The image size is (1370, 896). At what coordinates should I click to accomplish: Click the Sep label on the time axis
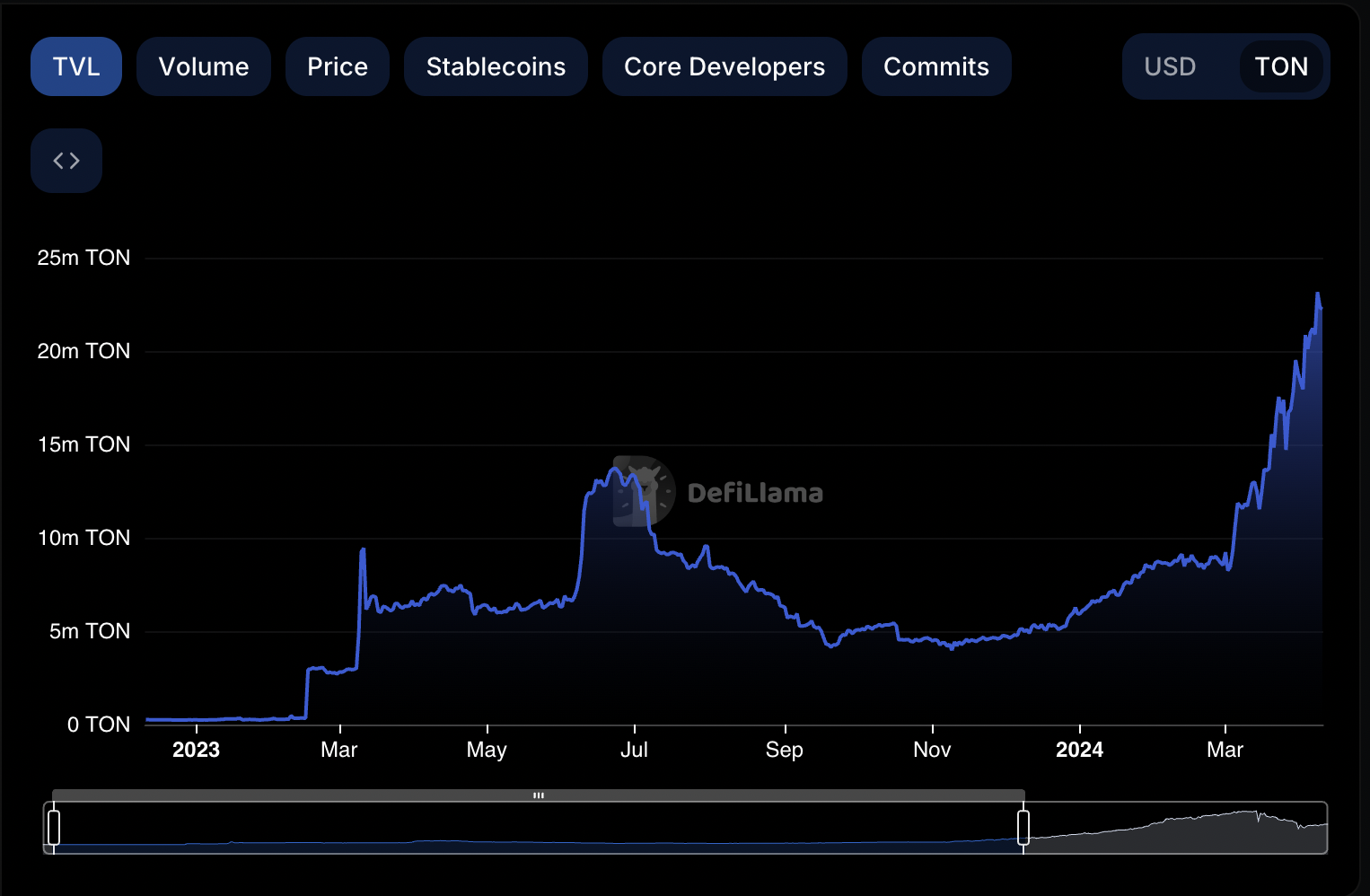pos(784,750)
